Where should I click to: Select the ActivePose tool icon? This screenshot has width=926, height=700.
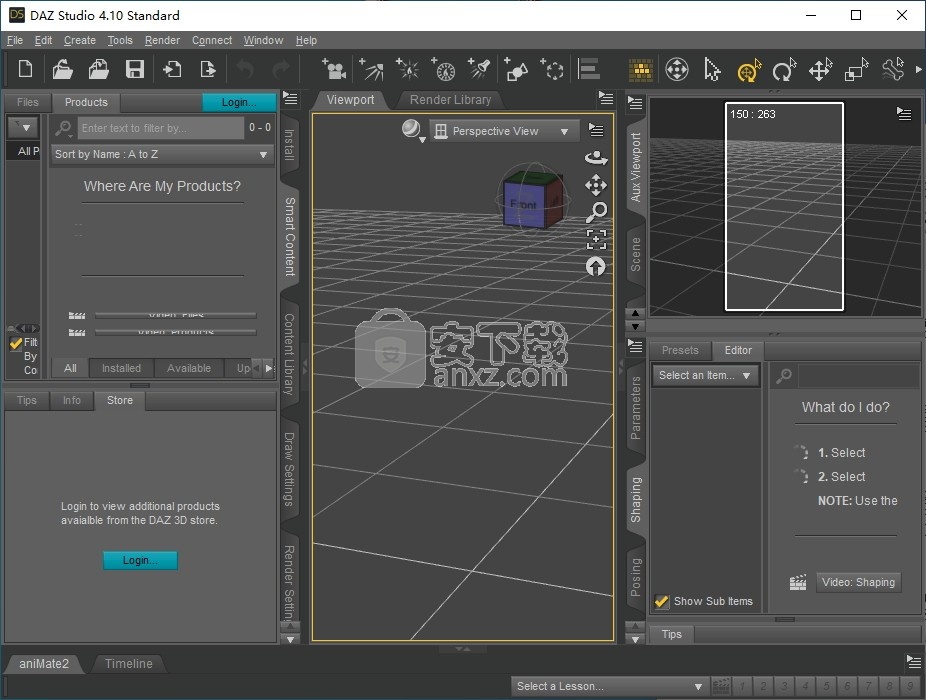click(x=893, y=70)
